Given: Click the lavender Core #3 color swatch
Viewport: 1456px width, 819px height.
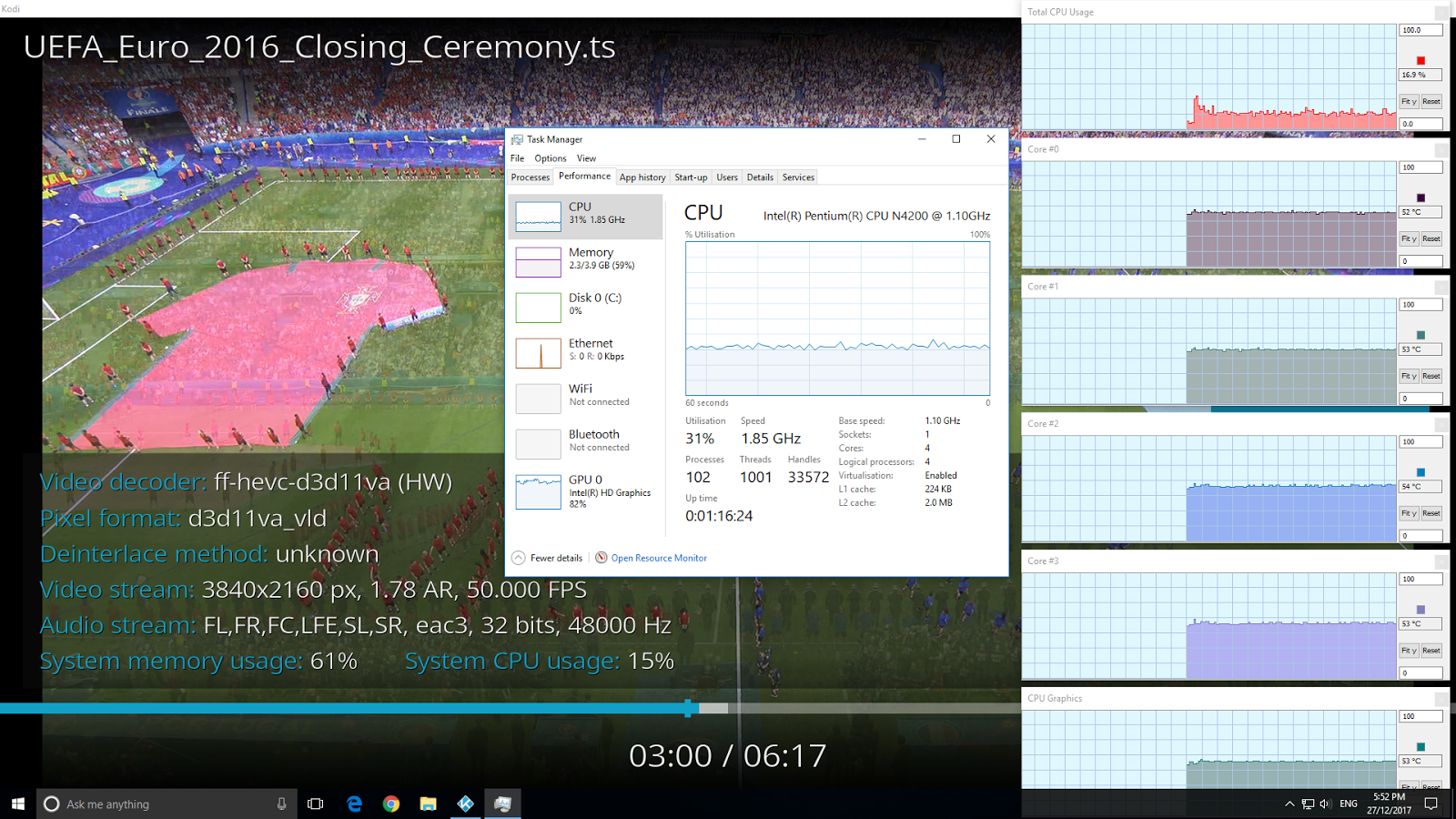Looking at the screenshot, I should [1421, 611].
